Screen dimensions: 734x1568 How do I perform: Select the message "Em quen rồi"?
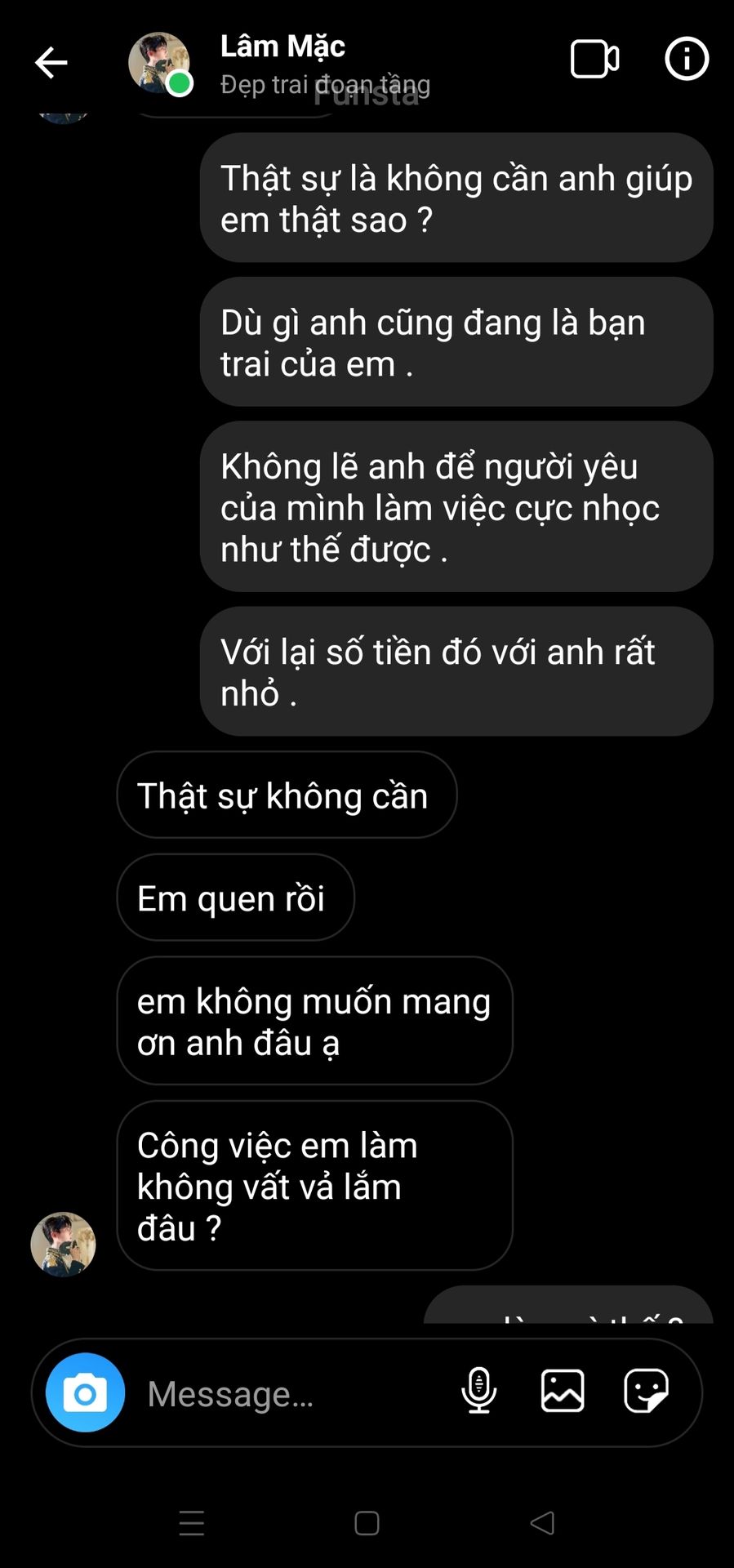(x=235, y=898)
